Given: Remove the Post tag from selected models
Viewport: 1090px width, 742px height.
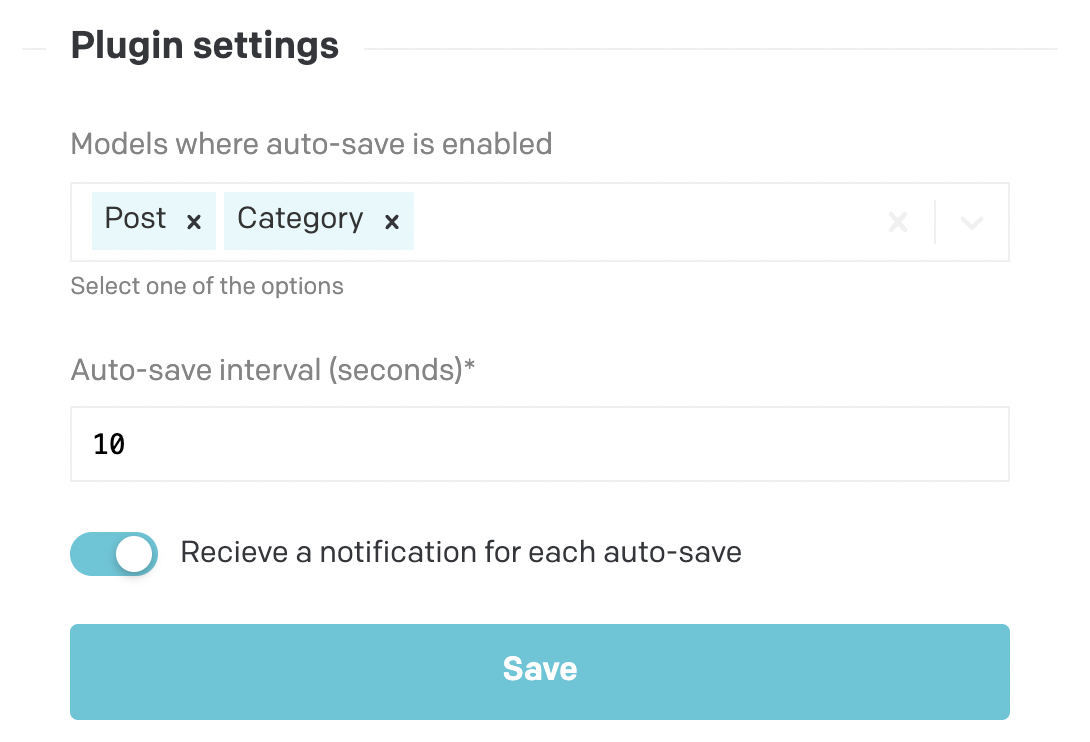Looking at the screenshot, I should [x=194, y=222].
